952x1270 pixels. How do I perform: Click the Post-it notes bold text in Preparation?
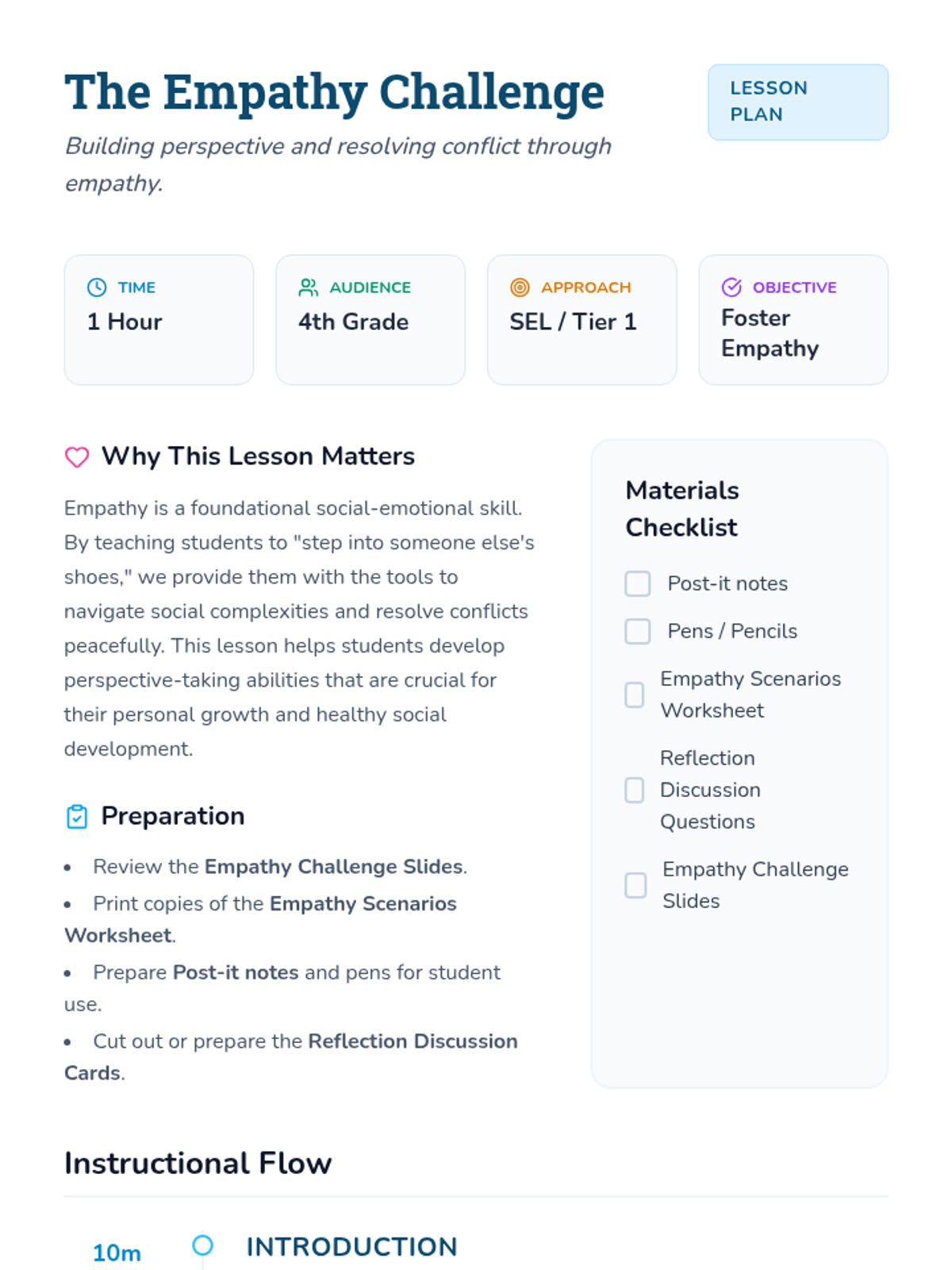click(x=236, y=972)
